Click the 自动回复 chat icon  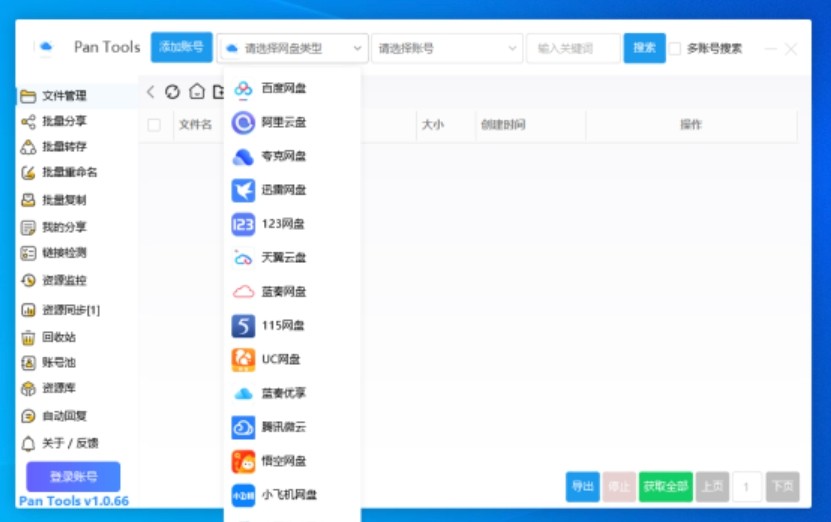pos(28,416)
